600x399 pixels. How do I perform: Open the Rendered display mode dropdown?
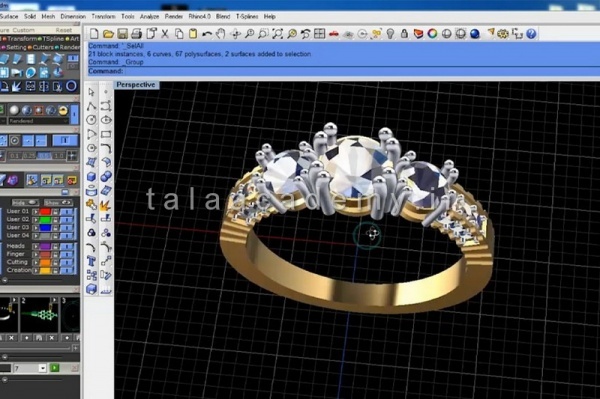tap(38, 121)
